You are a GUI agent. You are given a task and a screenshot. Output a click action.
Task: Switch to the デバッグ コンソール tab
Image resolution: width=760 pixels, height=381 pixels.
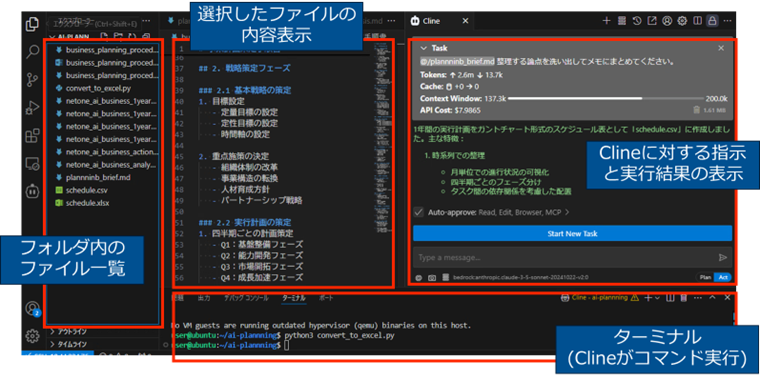246,298
